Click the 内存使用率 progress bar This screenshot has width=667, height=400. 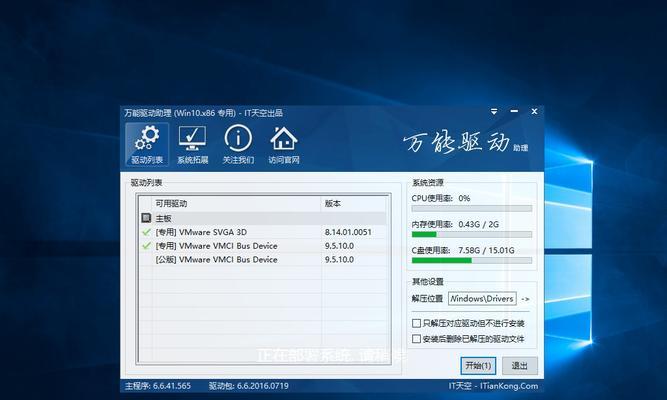point(472,234)
